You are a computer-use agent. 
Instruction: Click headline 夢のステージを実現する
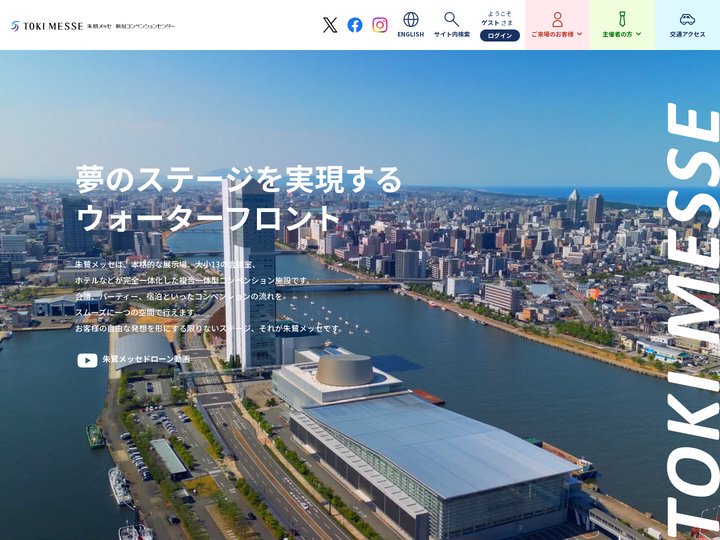click(239, 180)
